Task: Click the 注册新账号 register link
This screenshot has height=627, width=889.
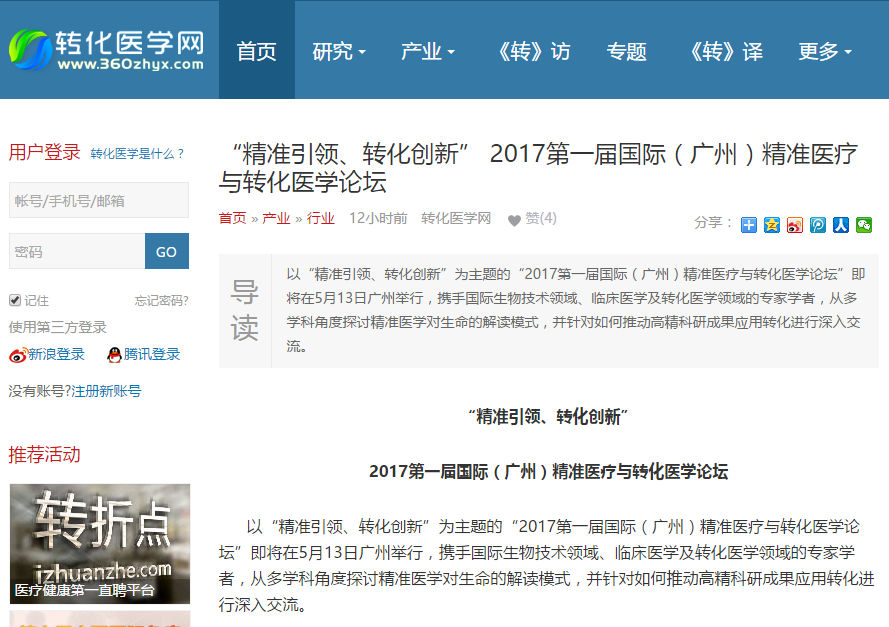Action: click(106, 391)
